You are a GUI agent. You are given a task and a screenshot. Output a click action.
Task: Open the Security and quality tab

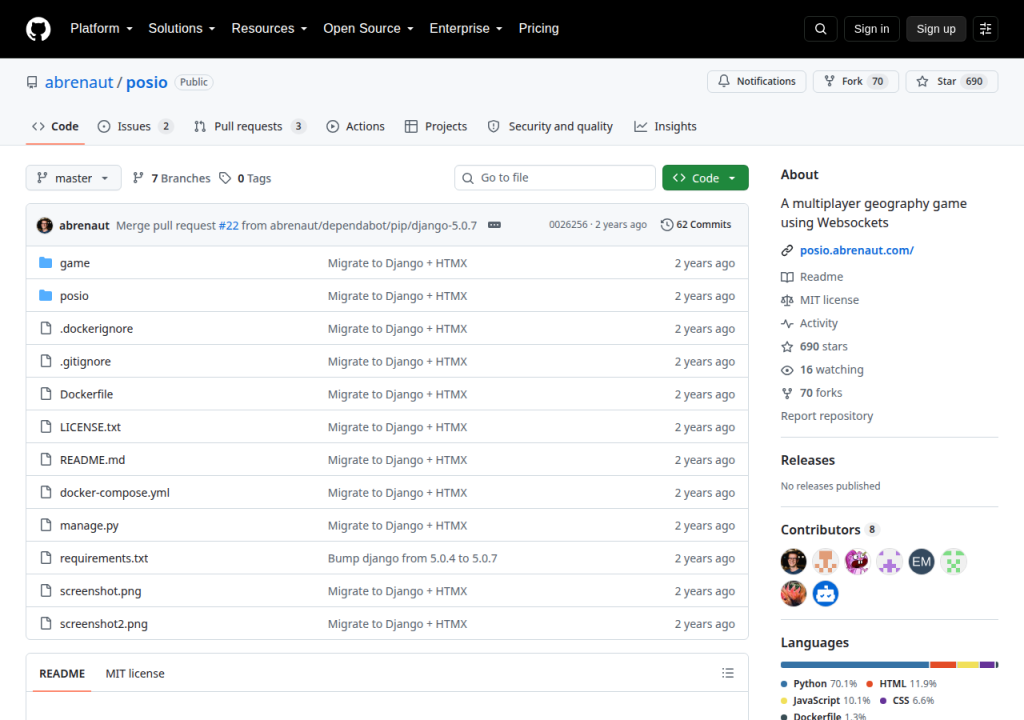(x=551, y=126)
